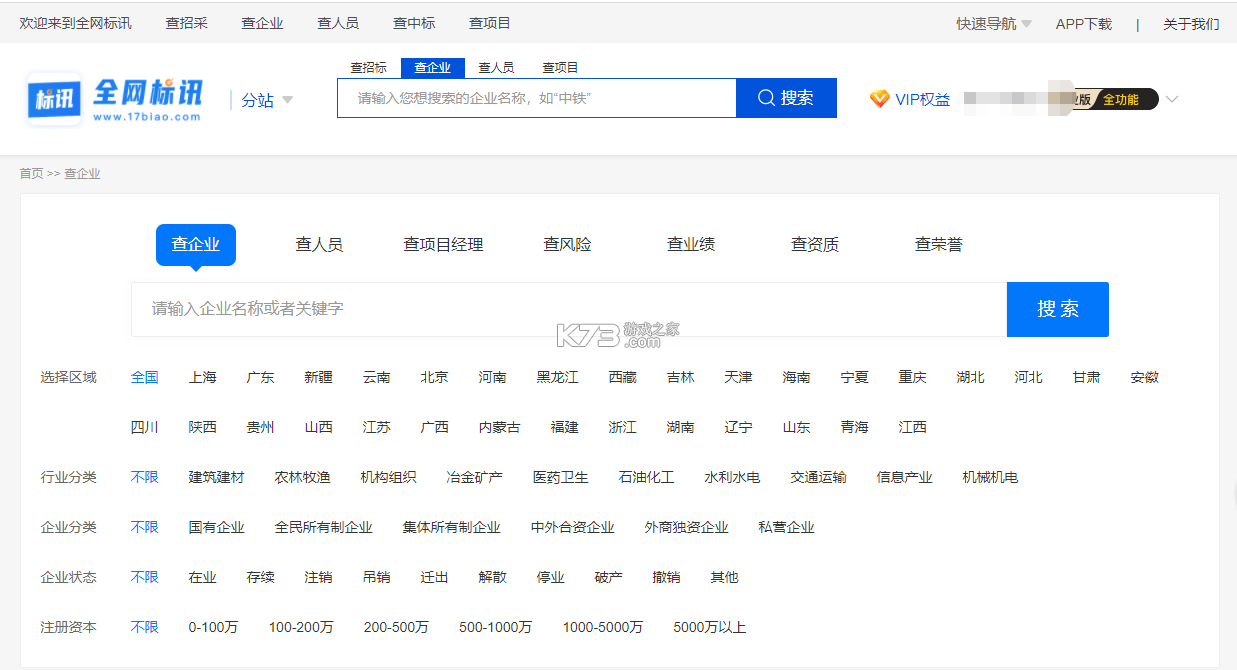This screenshot has height=670, width=1237.
Task: Go to 首页 breadcrumb
Action: 31,173
